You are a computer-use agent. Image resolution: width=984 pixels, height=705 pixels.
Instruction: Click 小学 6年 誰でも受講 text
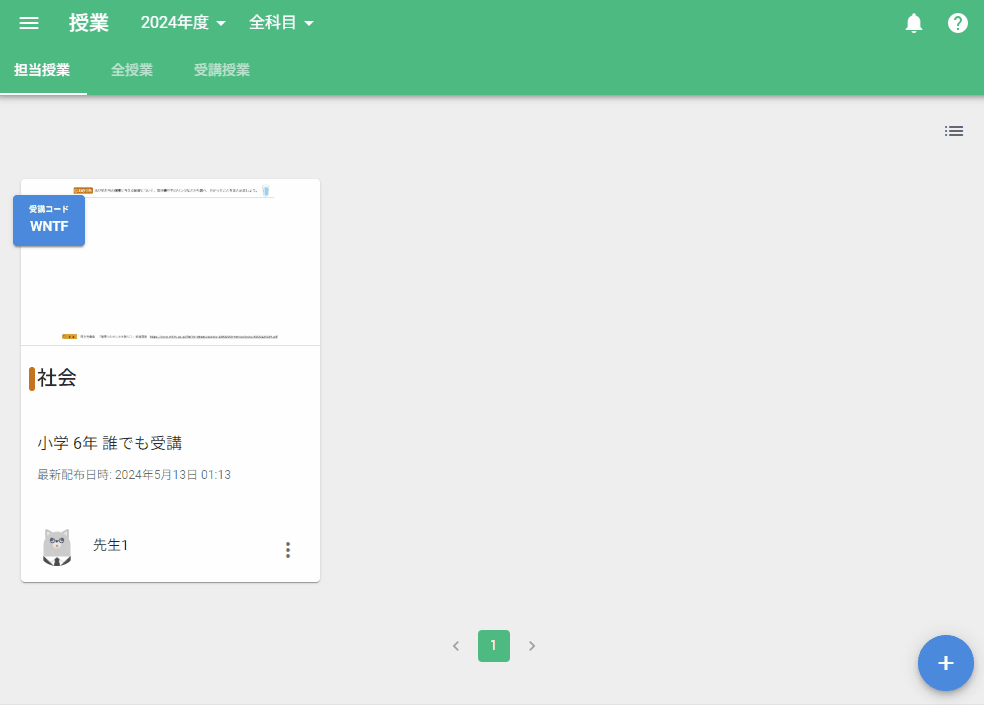109,443
